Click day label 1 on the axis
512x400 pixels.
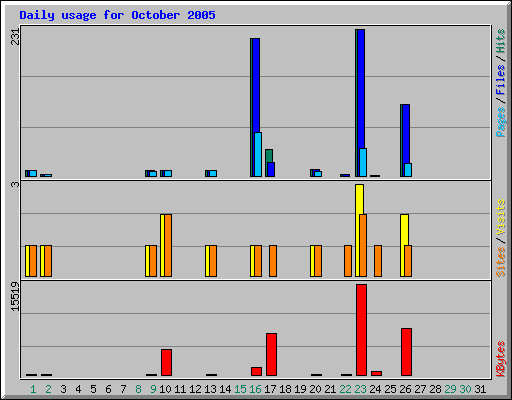[x=33, y=389]
